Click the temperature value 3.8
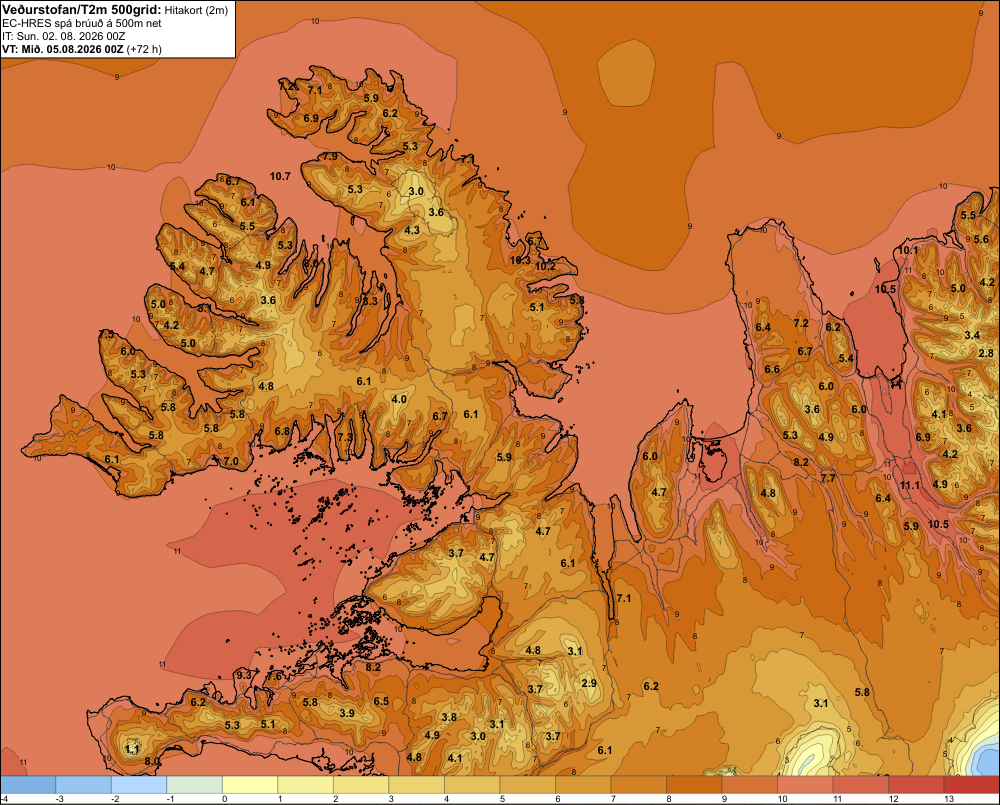The image size is (1000, 805). coord(449,717)
